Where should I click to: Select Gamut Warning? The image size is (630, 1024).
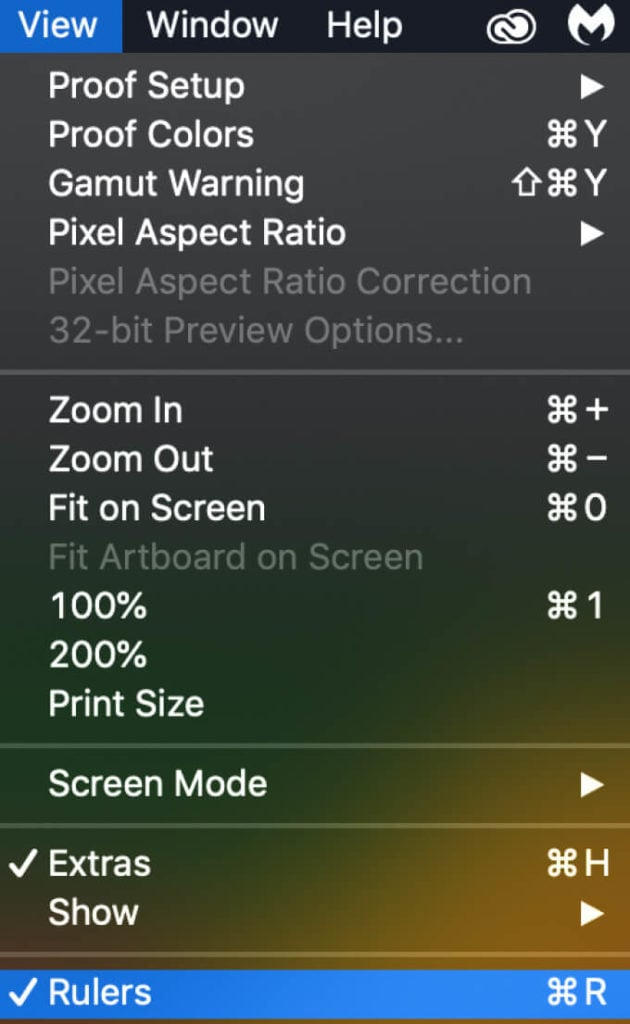pyautogui.click(x=176, y=184)
